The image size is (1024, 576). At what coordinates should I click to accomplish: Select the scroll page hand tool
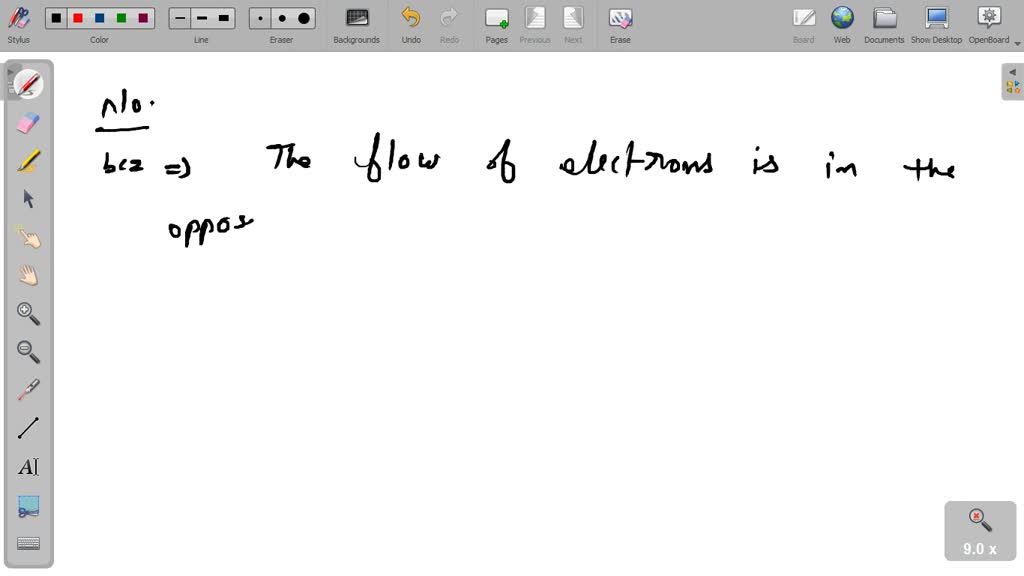point(28,275)
